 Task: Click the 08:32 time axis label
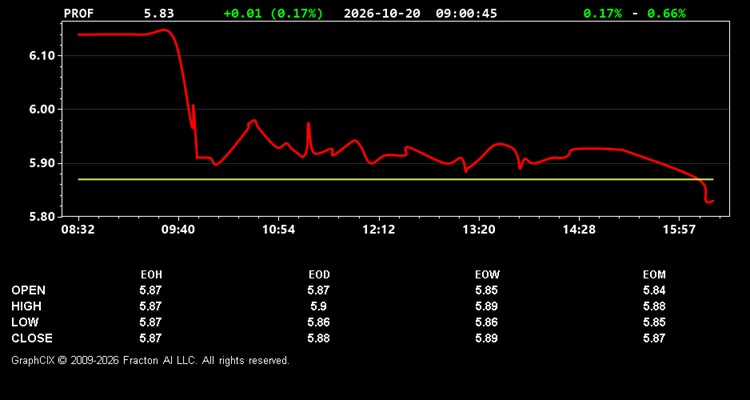tap(78, 230)
